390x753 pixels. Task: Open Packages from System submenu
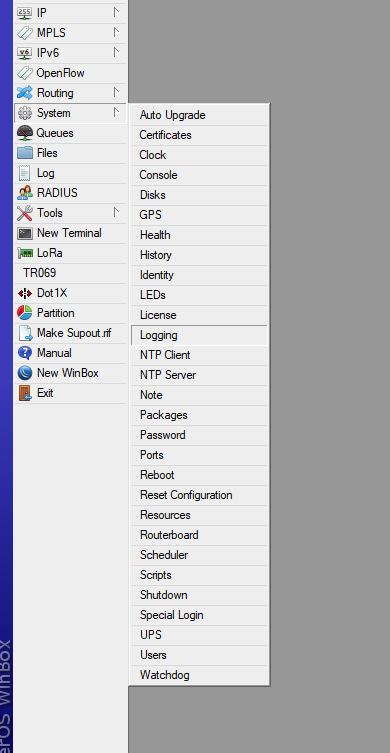click(199, 415)
